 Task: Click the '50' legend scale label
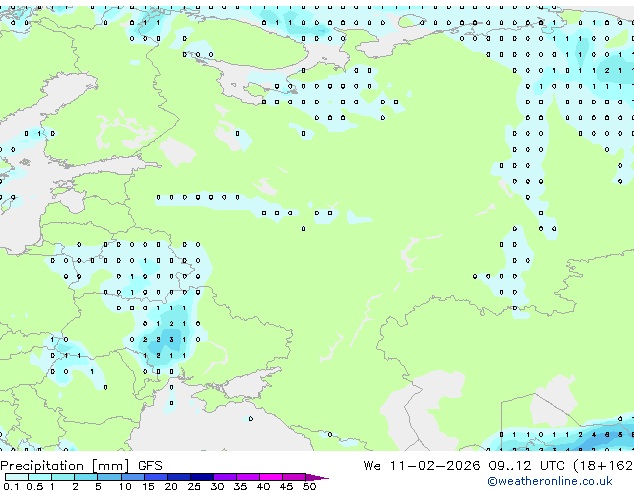pos(310,486)
